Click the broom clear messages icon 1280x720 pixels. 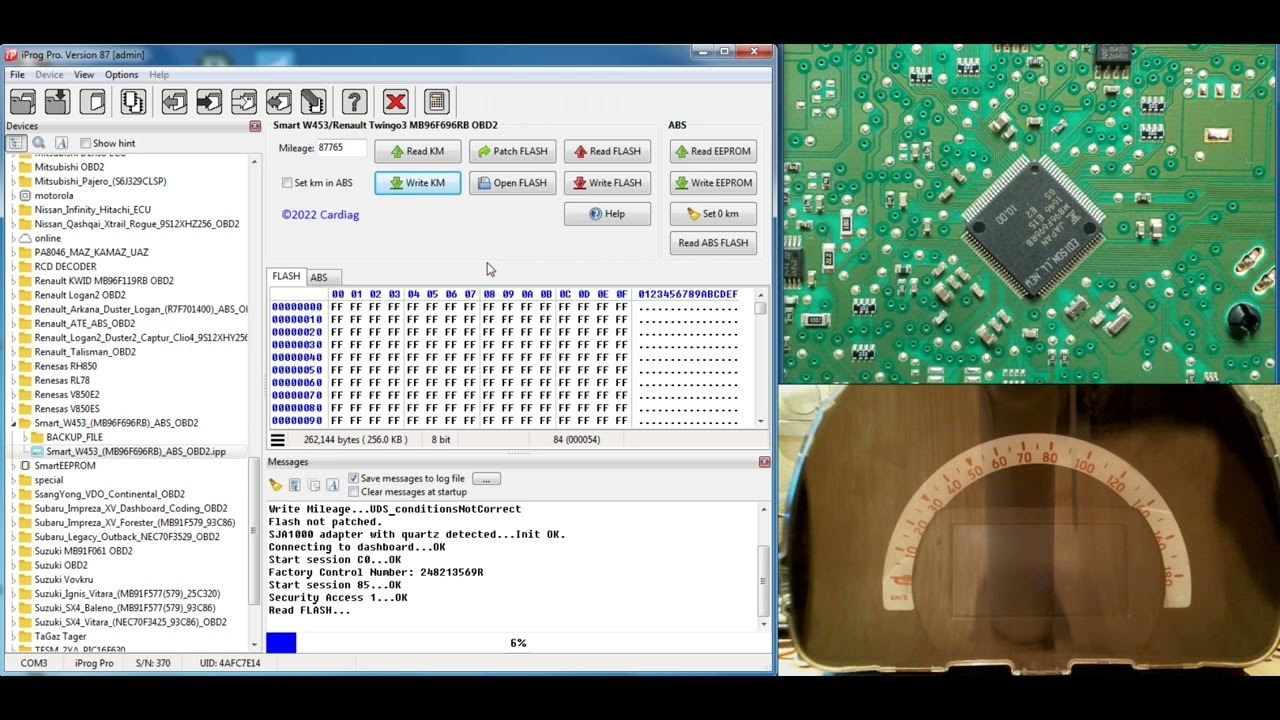coord(275,485)
